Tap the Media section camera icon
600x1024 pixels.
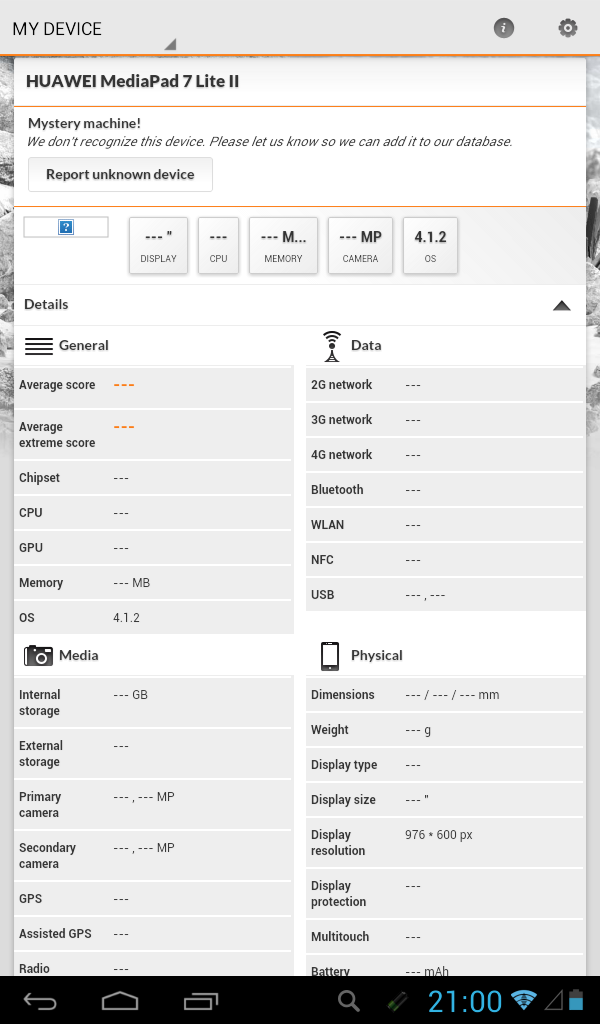(x=39, y=655)
